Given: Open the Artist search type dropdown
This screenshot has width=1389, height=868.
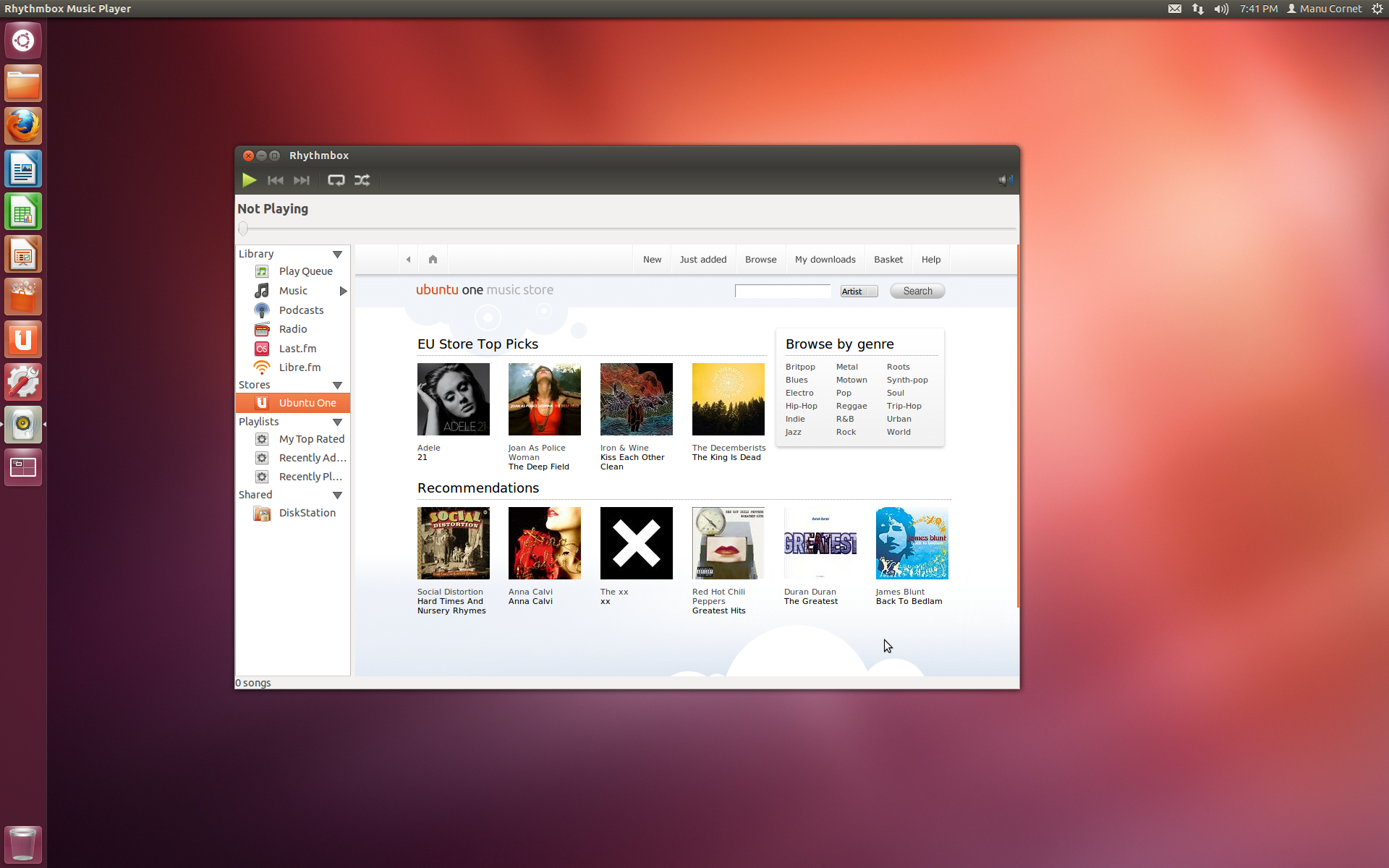Looking at the screenshot, I should [x=859, y=292].
